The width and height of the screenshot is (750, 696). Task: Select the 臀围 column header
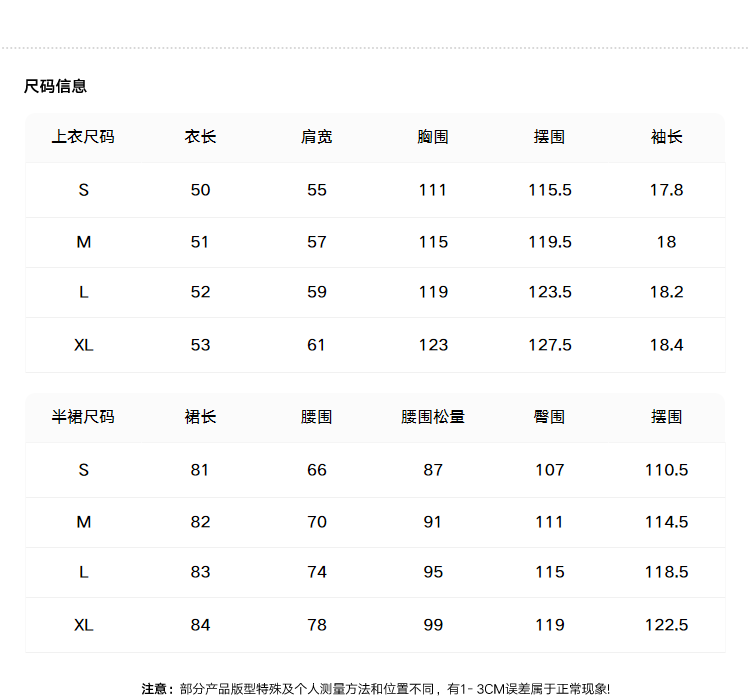[549, 417]
